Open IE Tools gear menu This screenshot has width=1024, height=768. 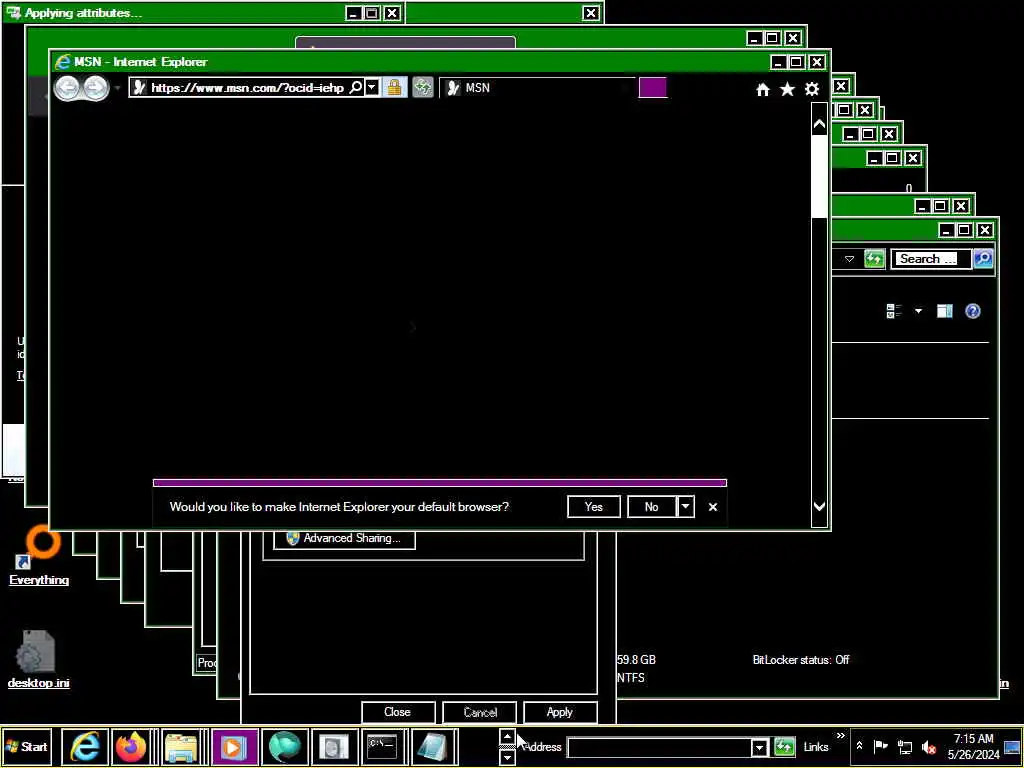point(812,89)
